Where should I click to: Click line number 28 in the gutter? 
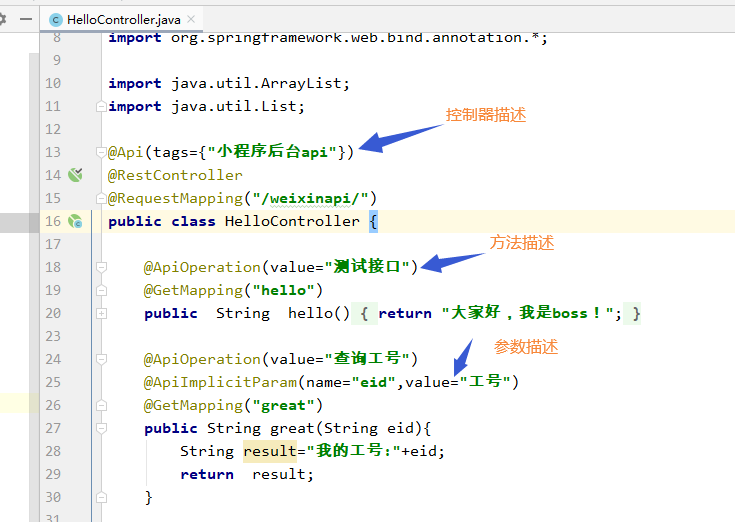point(53,451)
